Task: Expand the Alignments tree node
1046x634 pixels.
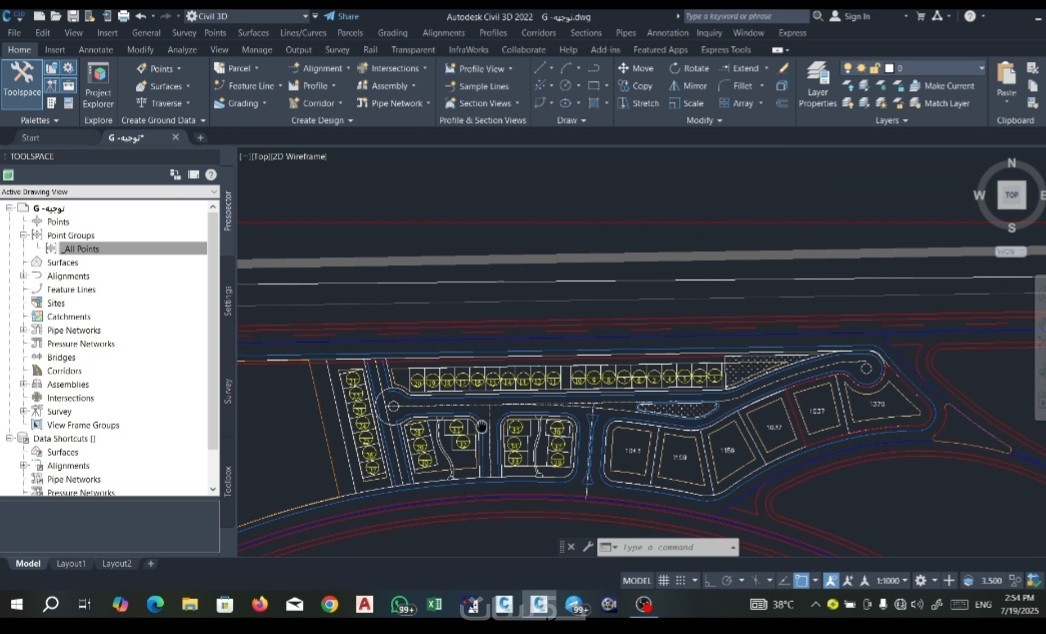Action: point(24,275)
